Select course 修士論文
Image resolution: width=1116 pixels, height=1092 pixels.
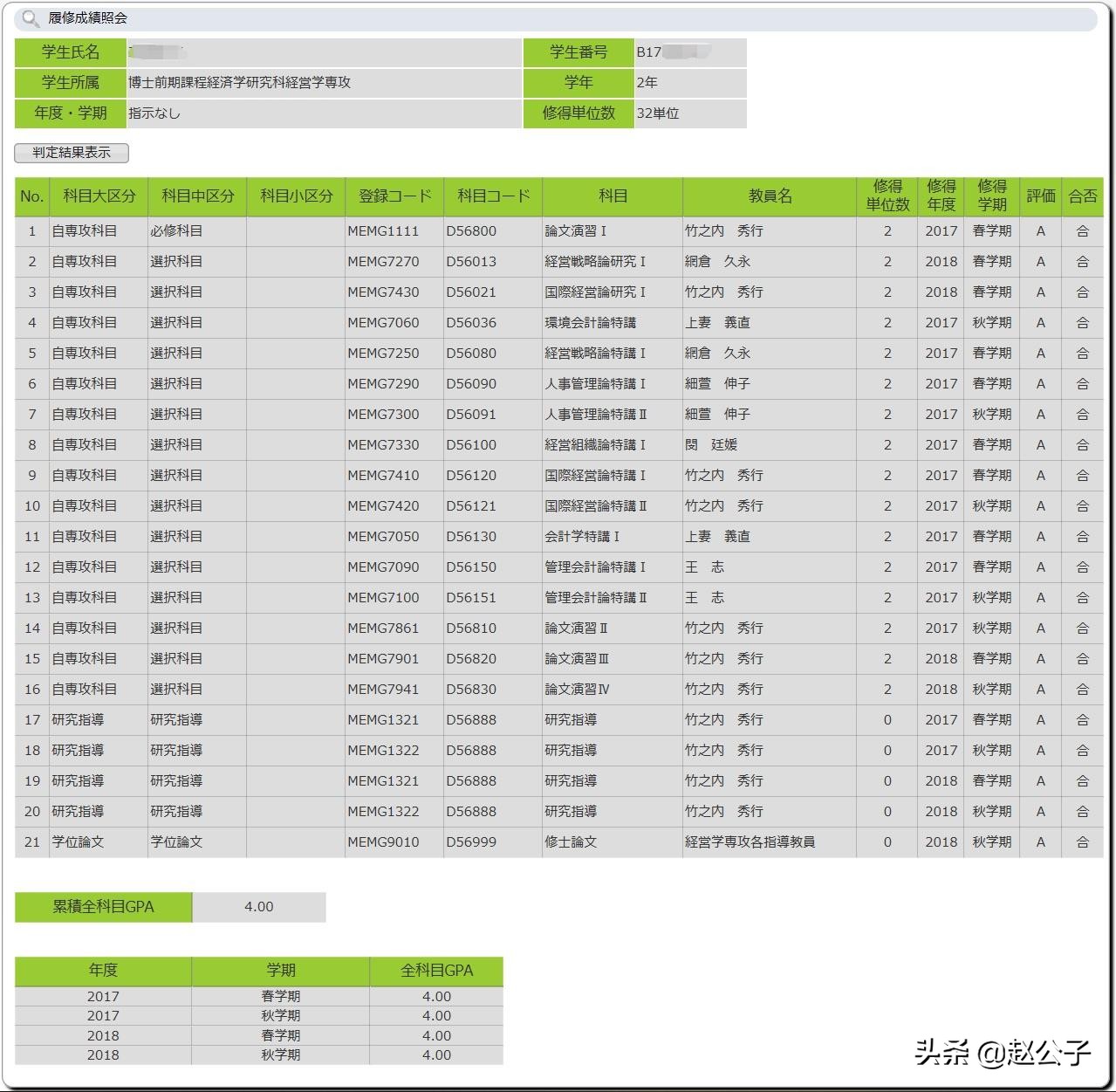click(571, 842)
